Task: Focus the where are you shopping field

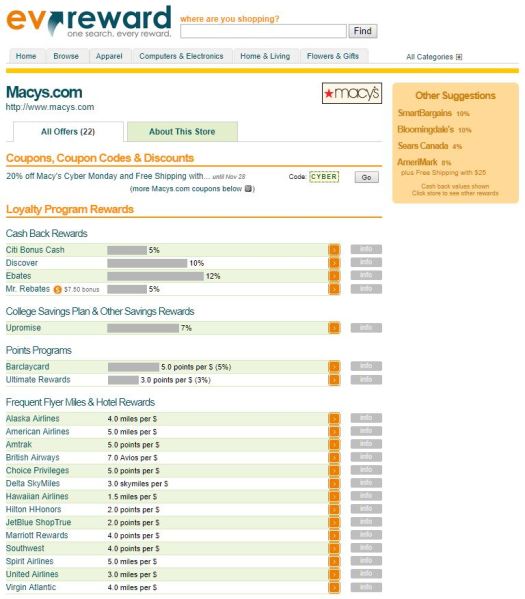Action: coord(263,31)
